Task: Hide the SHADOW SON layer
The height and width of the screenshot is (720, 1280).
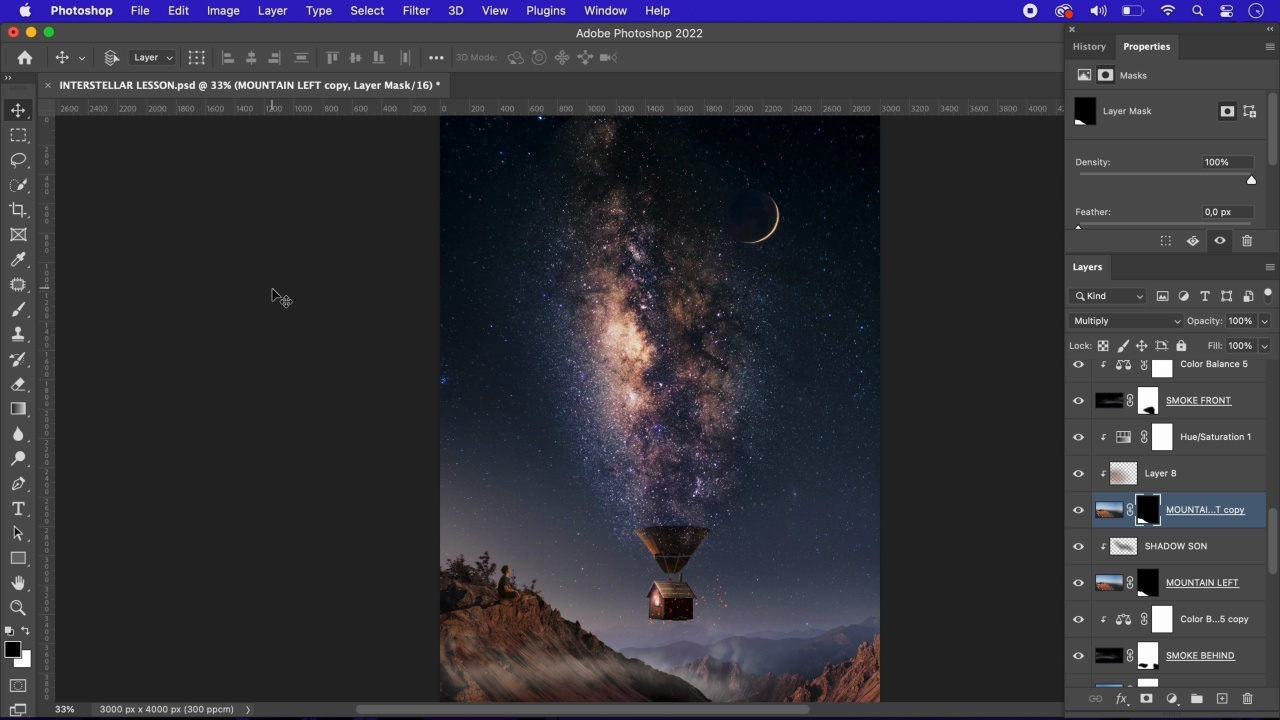Action: click(x=1078, y=547)
